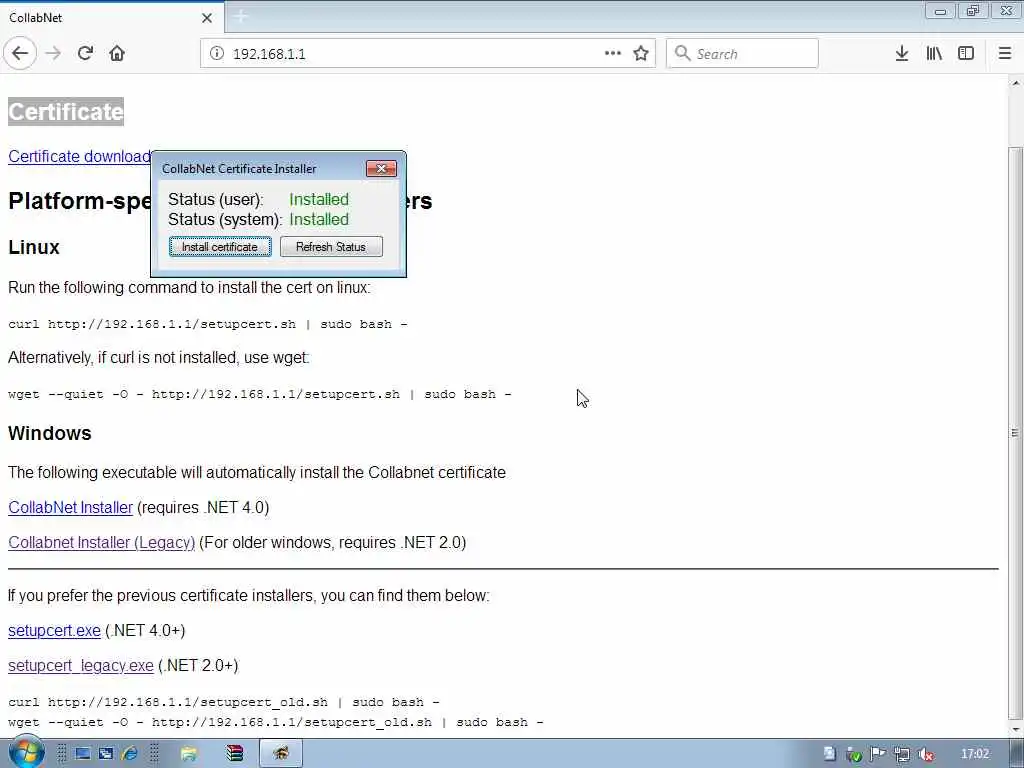Click the wget setupcert.sh command line
Screen dimensions: 1024x768
click(260, 394)
